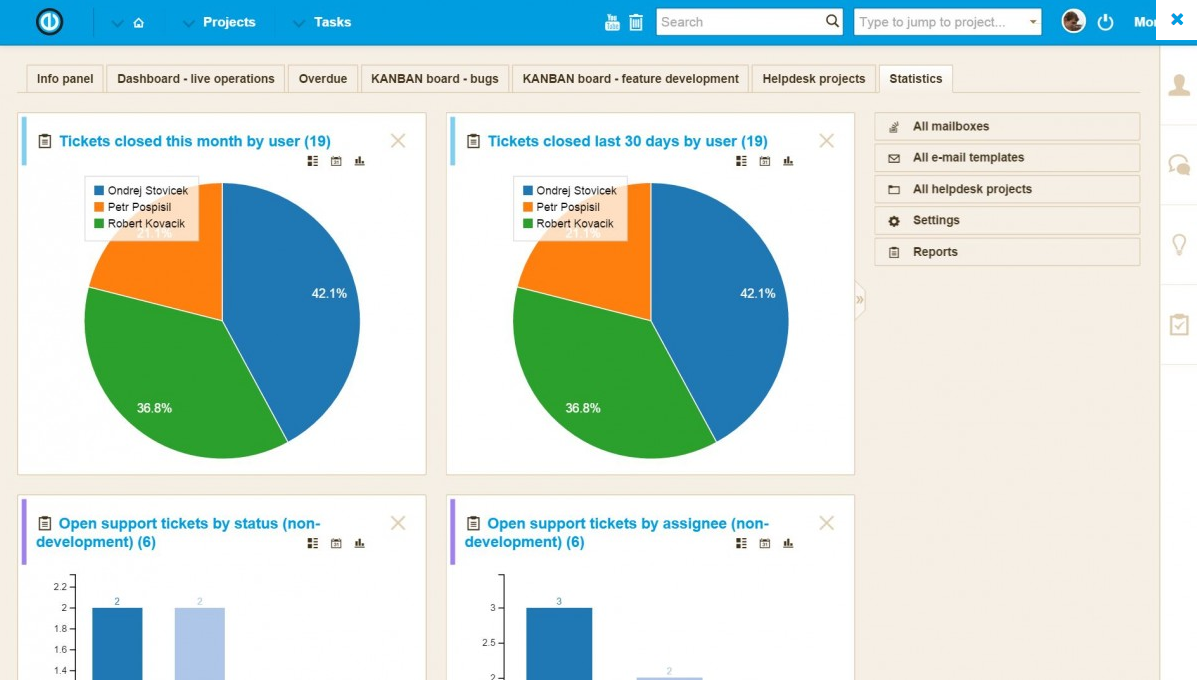Open All helpdesk projects
This screenshot has width=1197, height=680.
1007,189
